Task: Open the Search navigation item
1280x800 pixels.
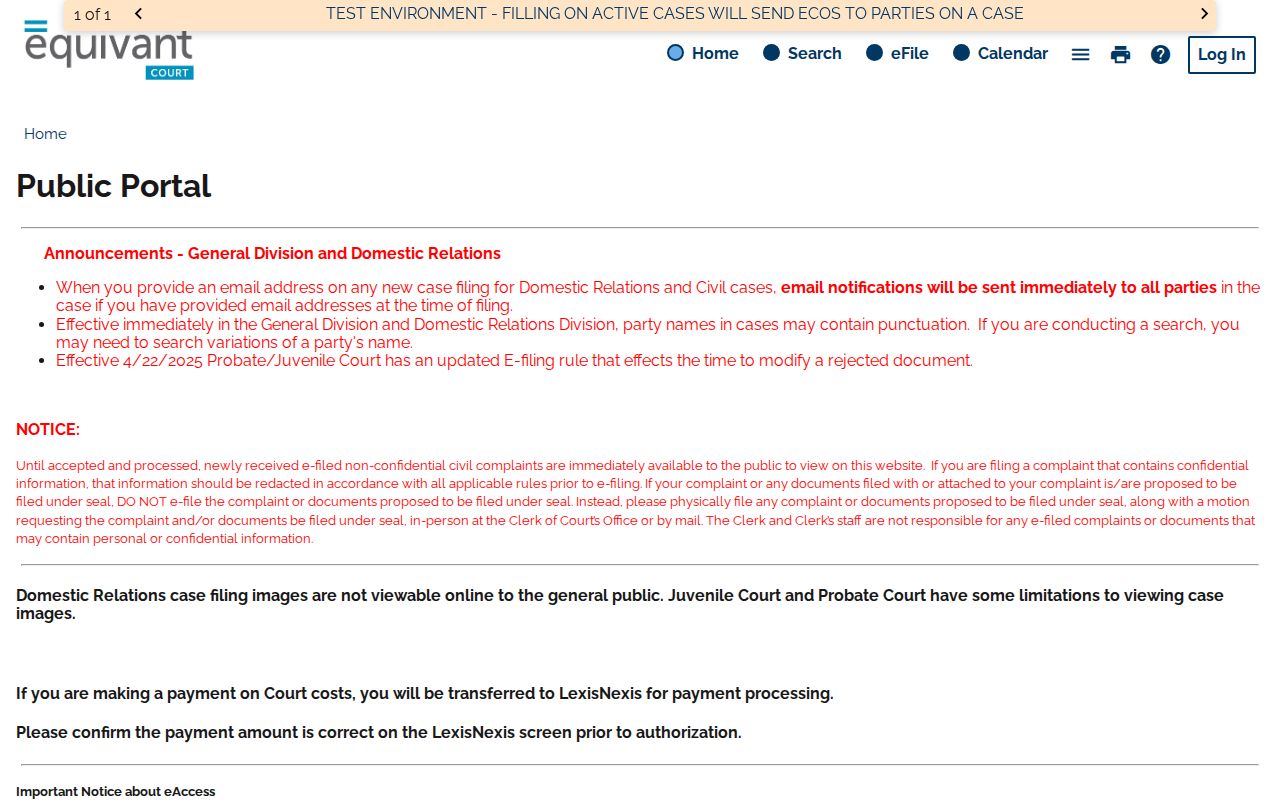Action: (x=802, y=54)
